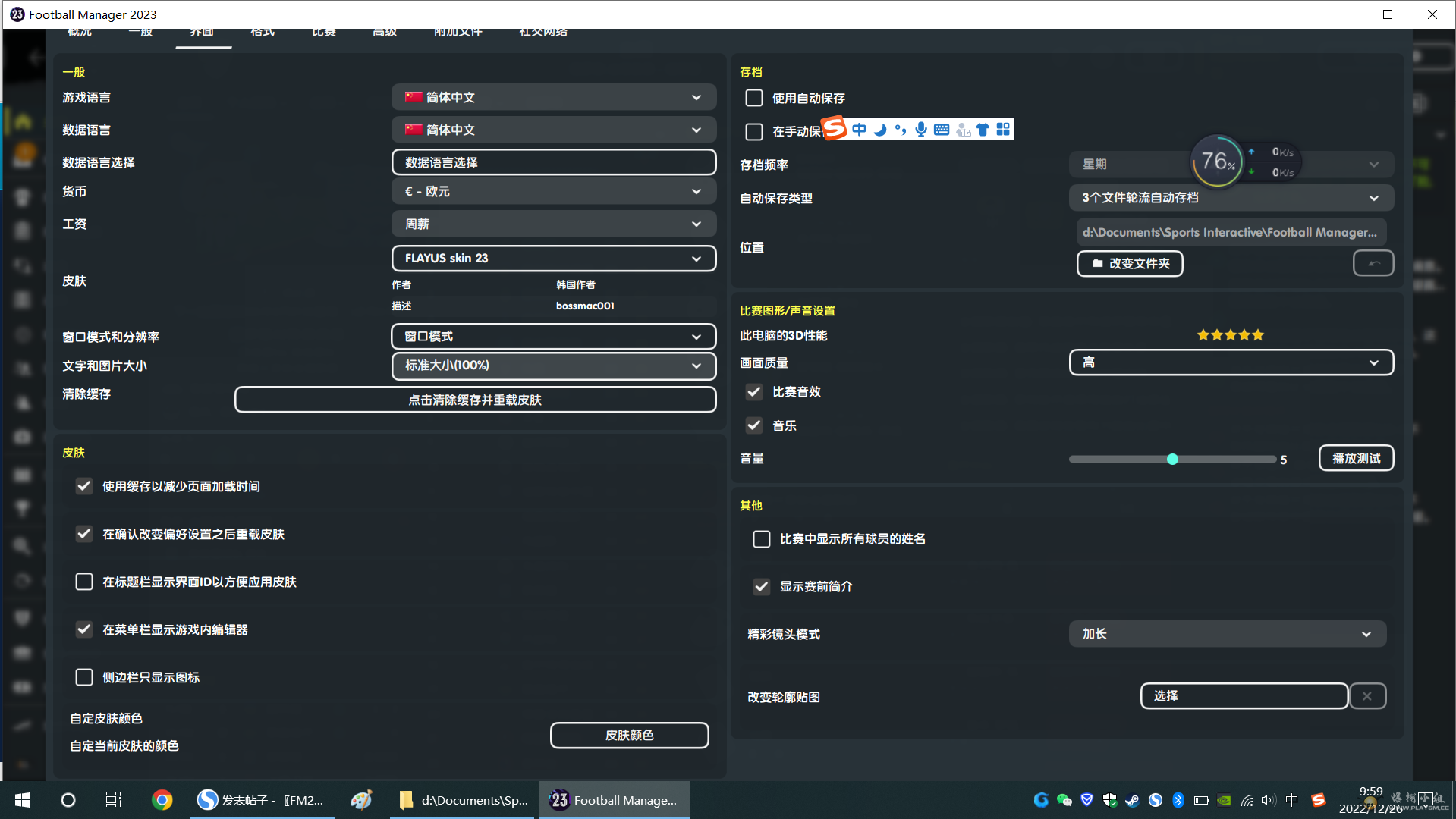Click the NVIDIA tray icon
This screenshot has width=1456, height=819.
pyautogui.click(x=1224, y=800)
